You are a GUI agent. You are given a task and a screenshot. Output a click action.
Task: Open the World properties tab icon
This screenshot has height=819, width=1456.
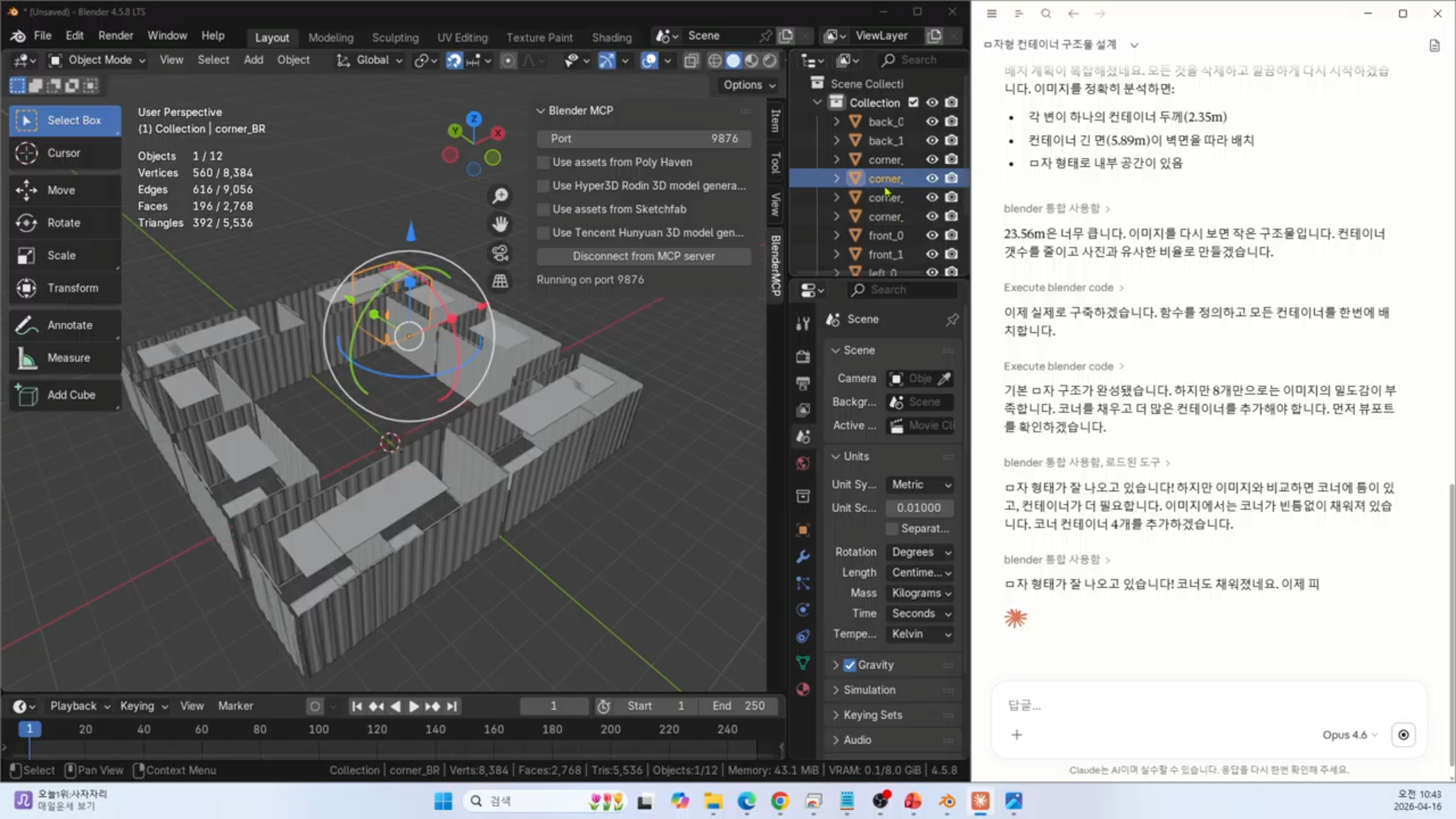803,463
